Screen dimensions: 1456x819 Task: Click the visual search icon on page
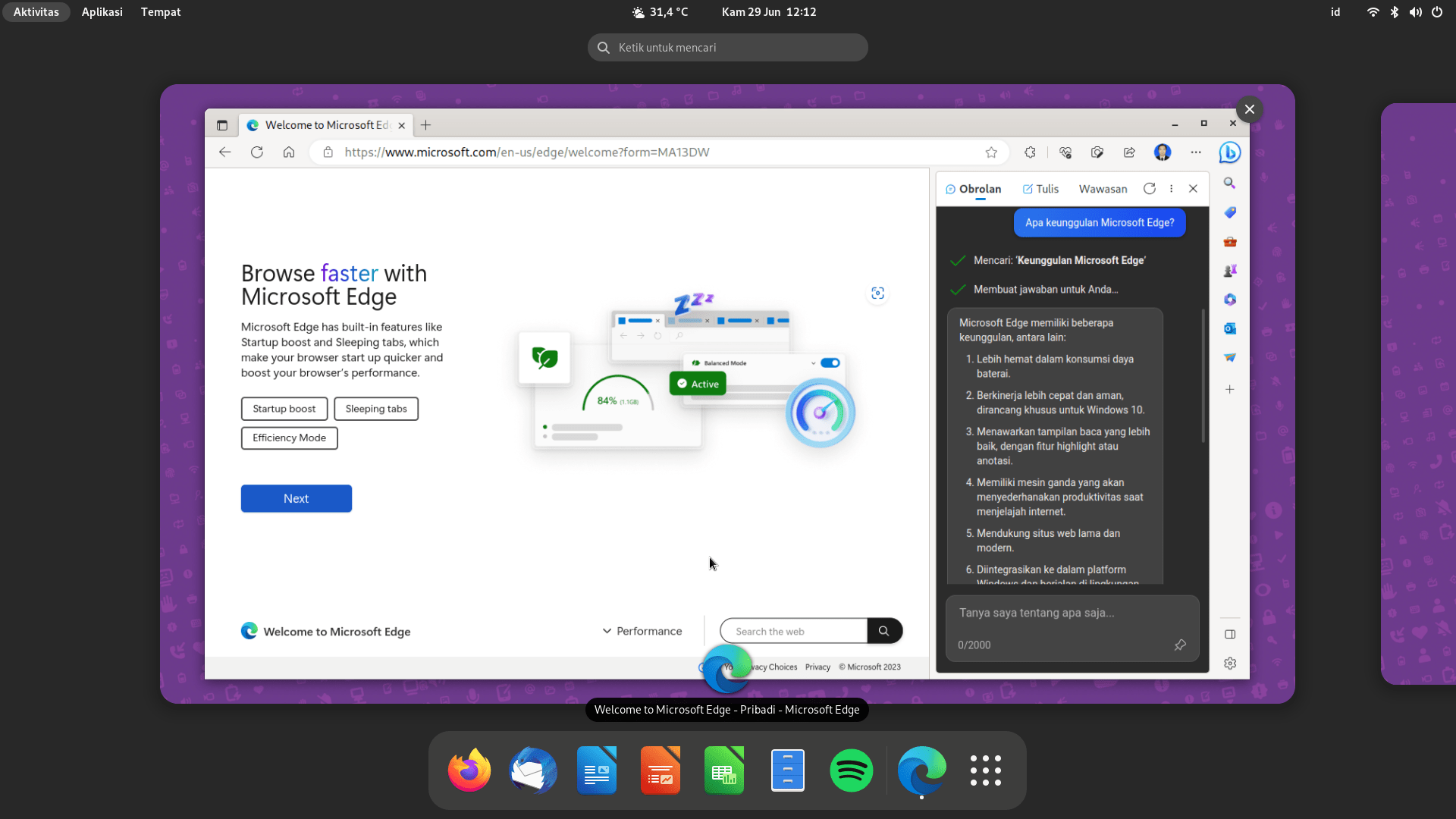click(x=878, y=293)
